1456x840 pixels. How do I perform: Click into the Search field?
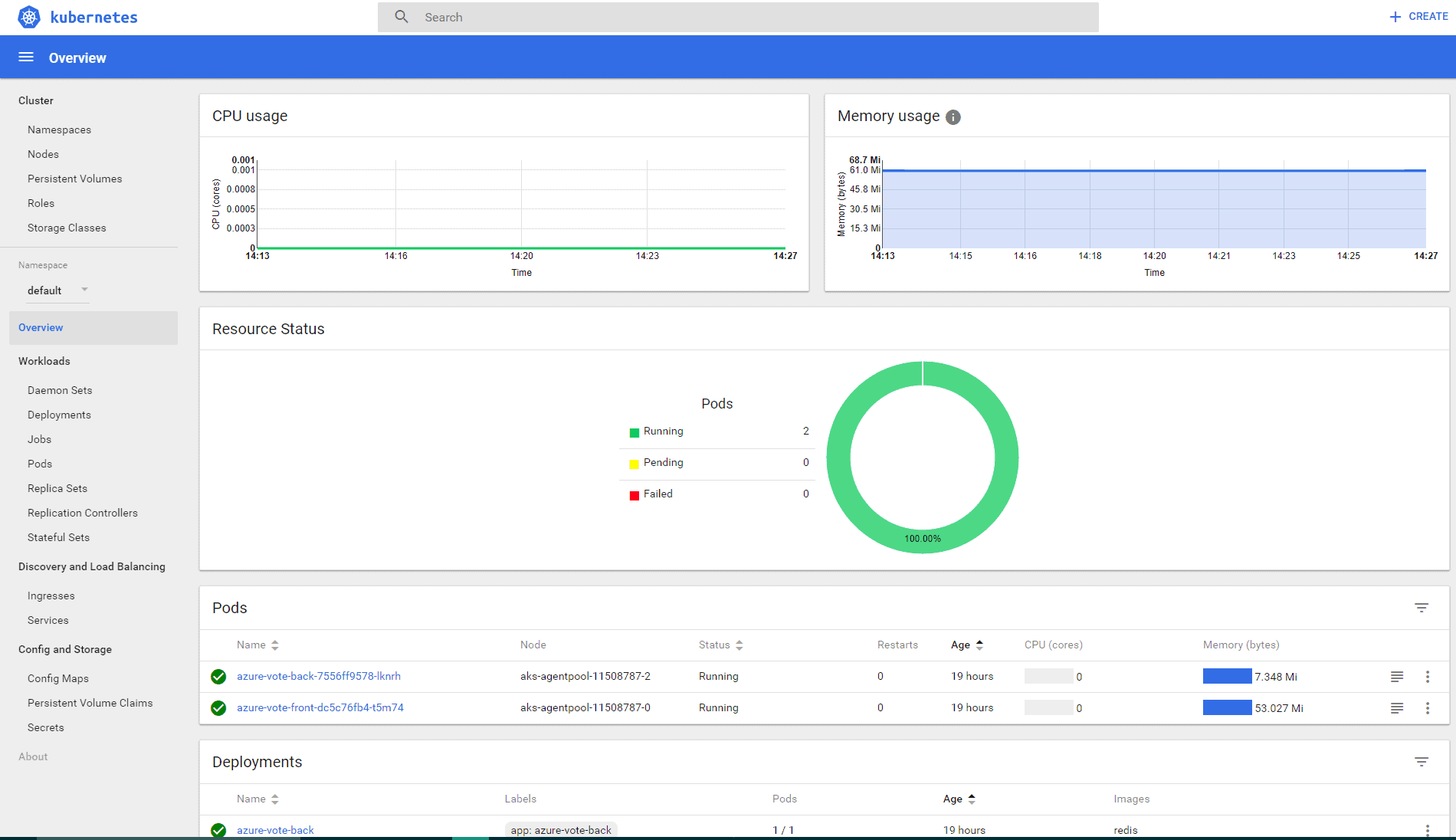737,17
